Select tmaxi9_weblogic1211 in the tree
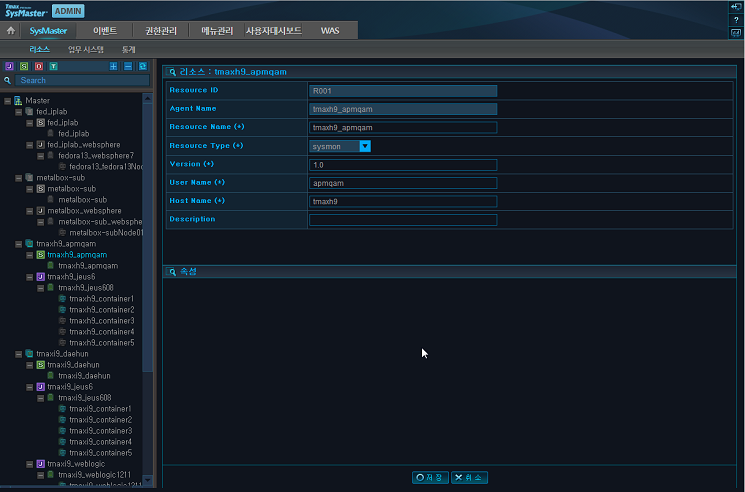Screen dimensions: 745x492 [x=94, y=475]
